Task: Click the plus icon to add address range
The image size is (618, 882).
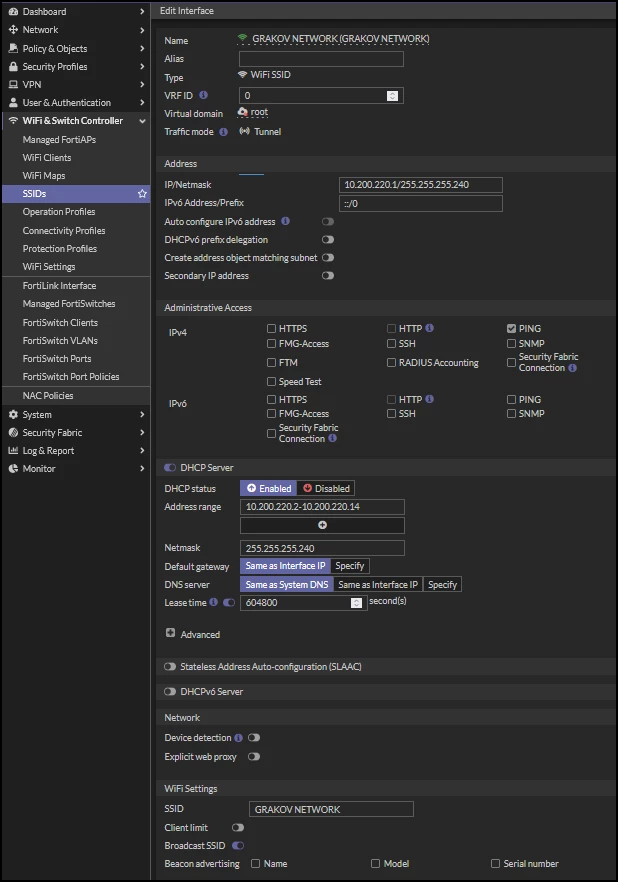Action: (x=322, y=525)
